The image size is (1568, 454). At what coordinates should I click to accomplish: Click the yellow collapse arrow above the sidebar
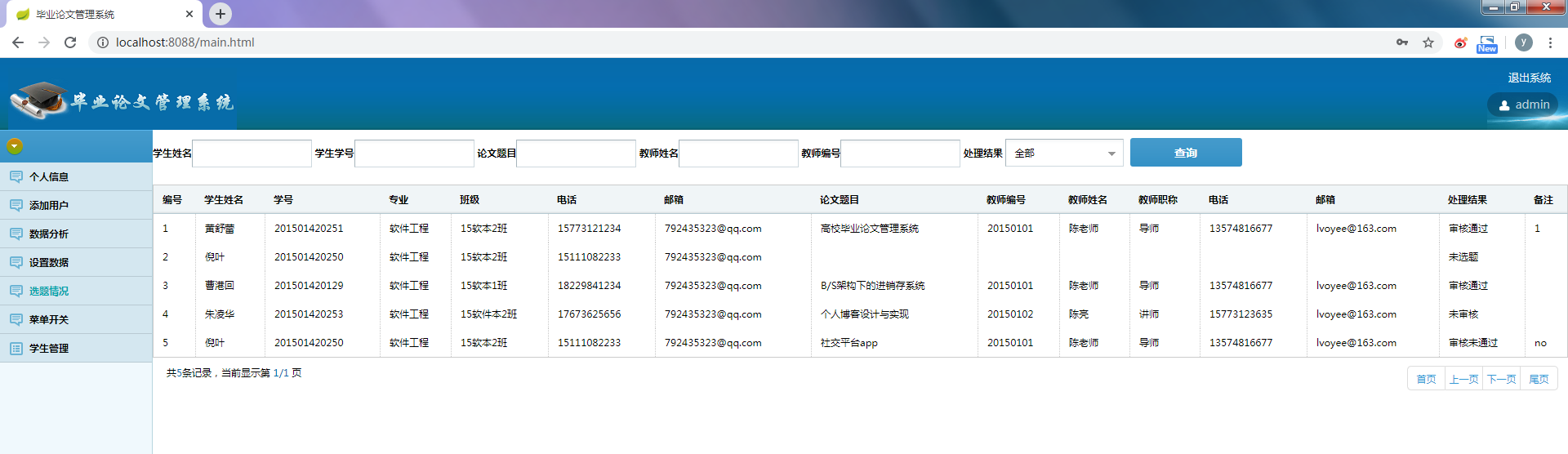[x=15, y=146]
